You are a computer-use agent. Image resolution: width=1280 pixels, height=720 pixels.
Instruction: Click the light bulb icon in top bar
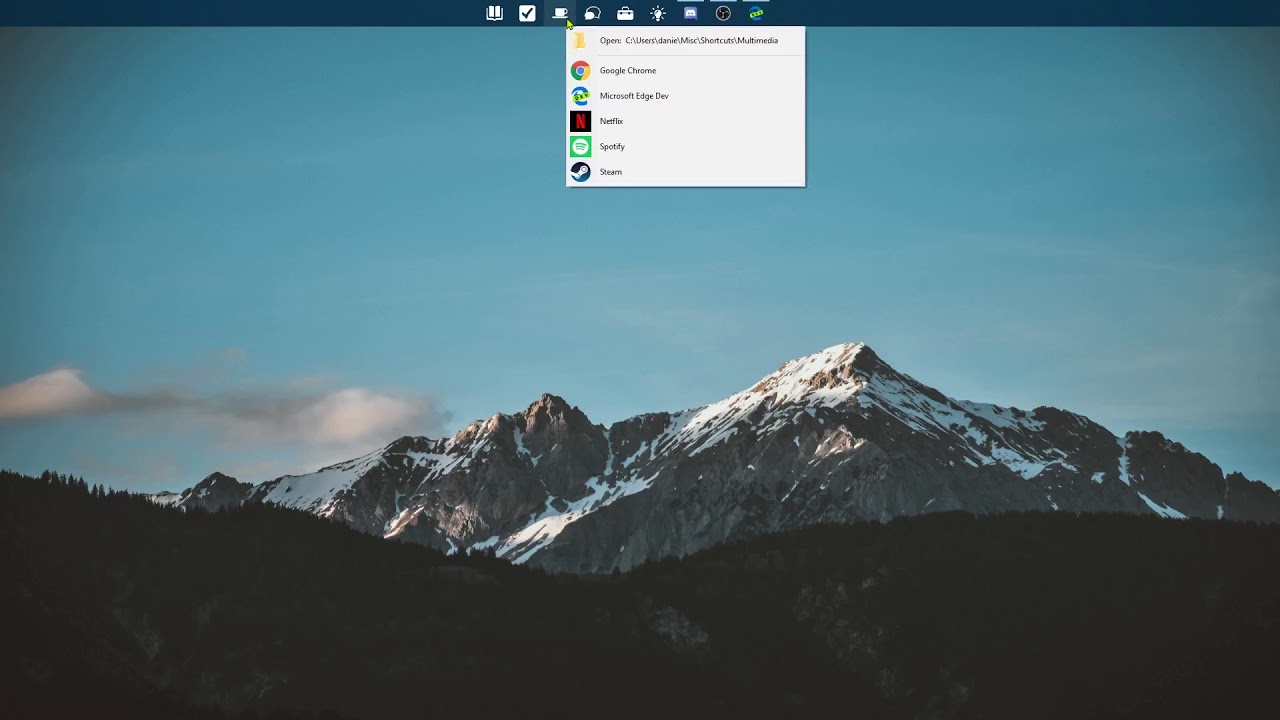(x=658, y=13)
